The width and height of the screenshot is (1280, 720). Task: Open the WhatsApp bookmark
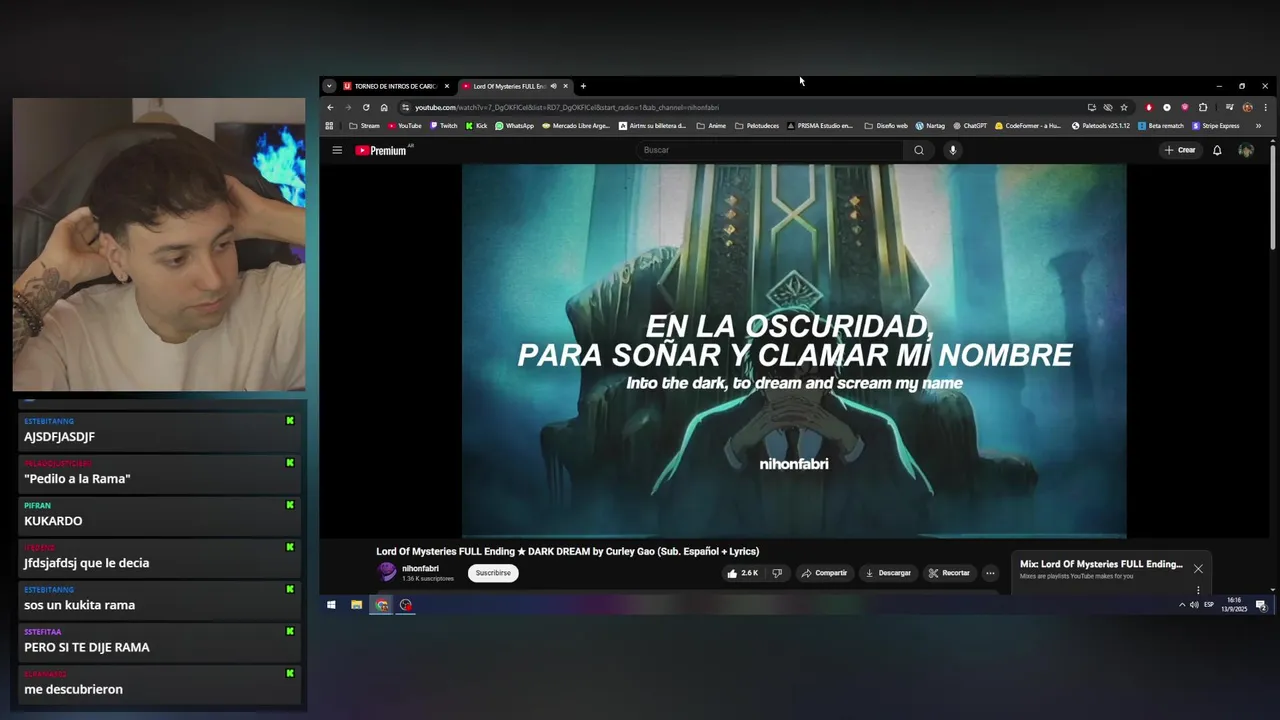click(514, 126)
